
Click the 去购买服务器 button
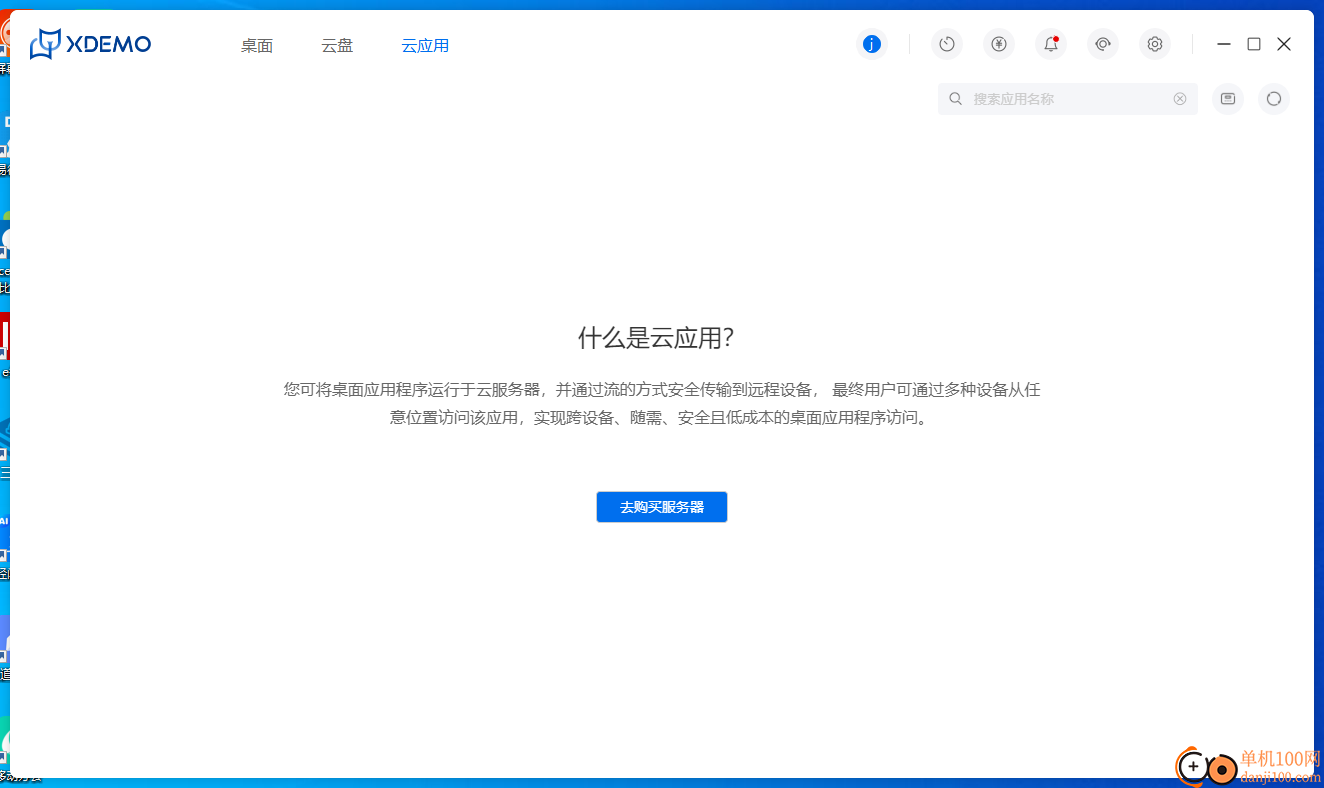662,507
